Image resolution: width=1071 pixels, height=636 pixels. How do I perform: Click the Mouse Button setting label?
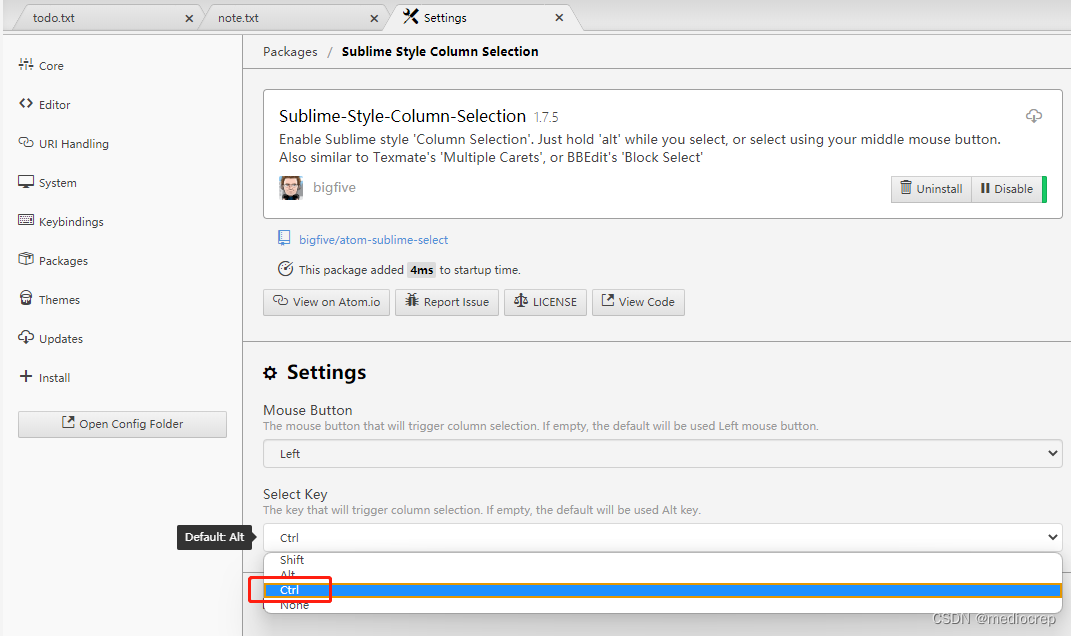point(307,410)
